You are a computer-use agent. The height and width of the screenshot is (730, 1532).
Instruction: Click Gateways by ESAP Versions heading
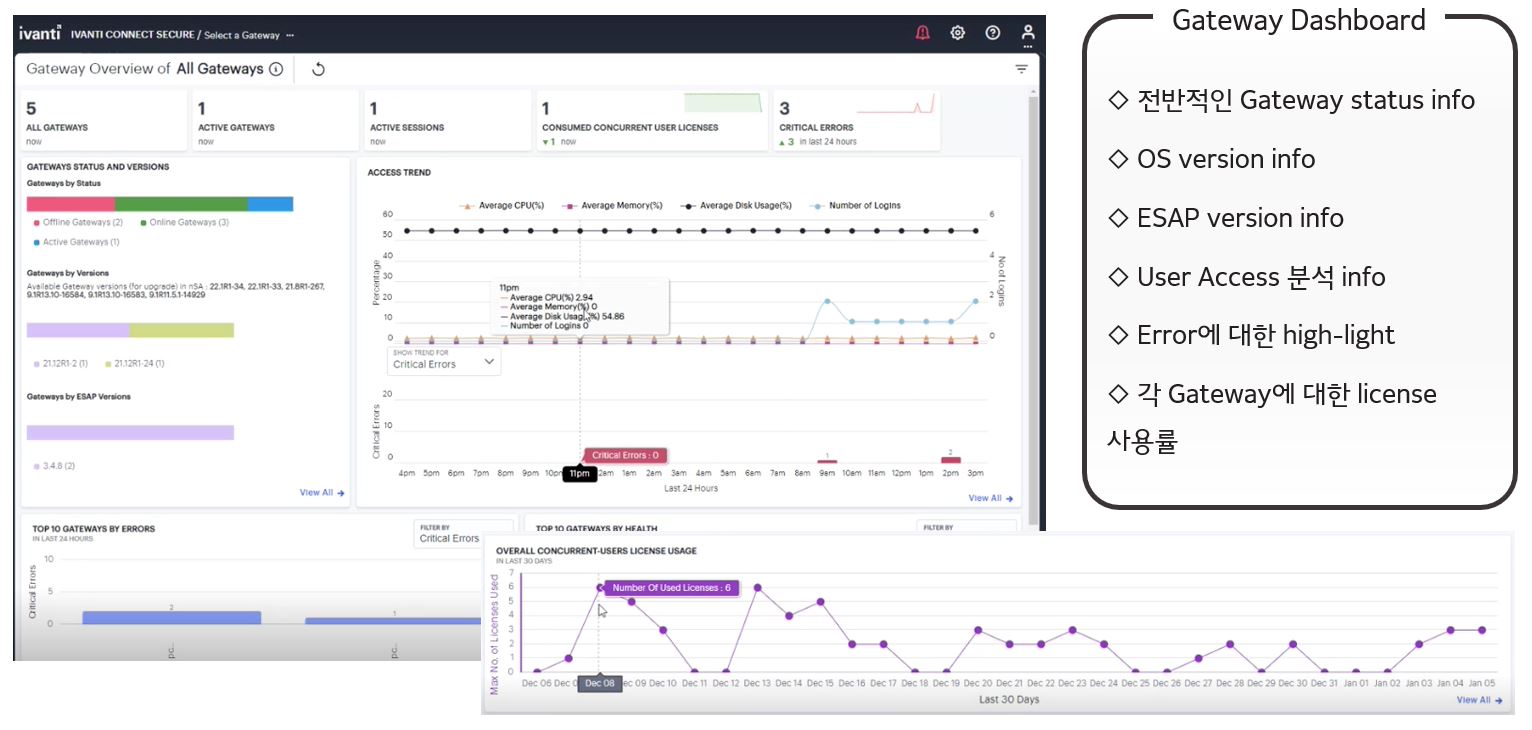[x=79, y=397]
